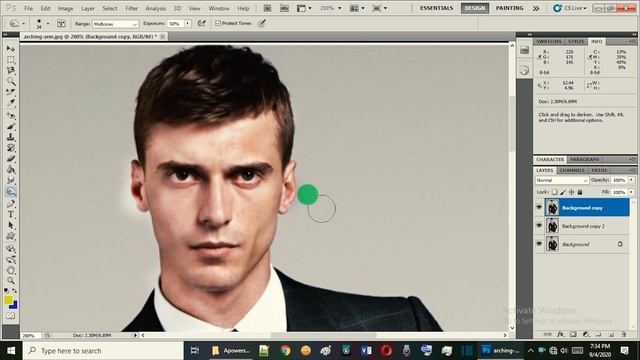Toggle lock position

[x=571, y=192]
